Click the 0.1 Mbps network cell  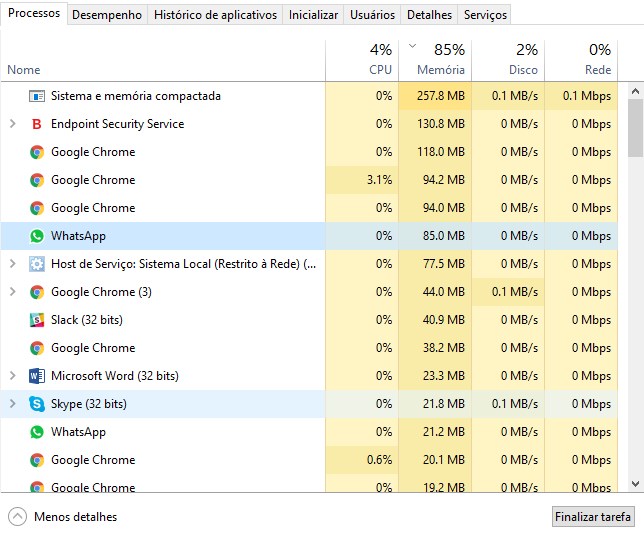coord(581,96)
